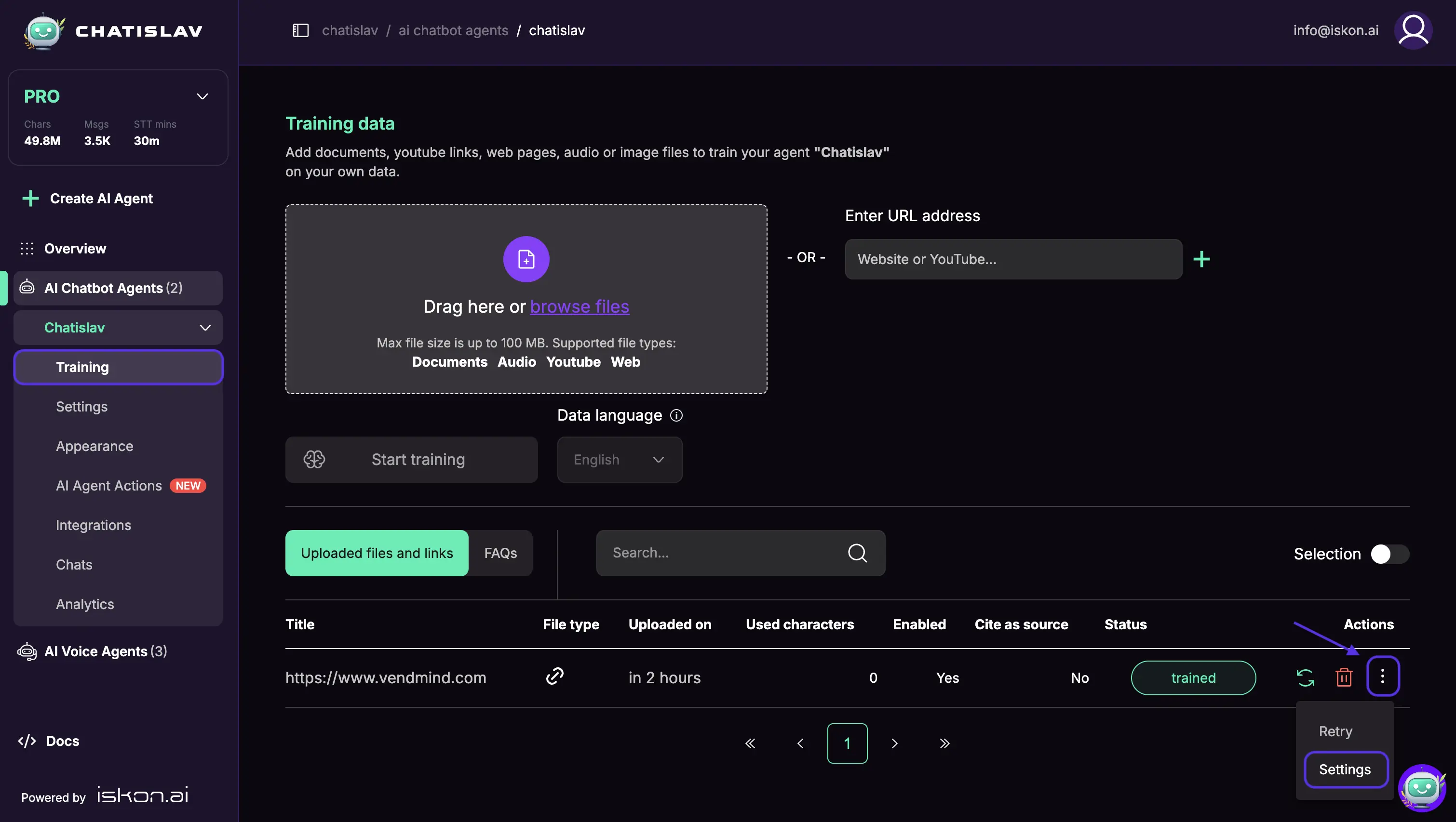Select Retry in the actions menu
This screenshot has height=822, width=1456.
(x=1335, y=731)
